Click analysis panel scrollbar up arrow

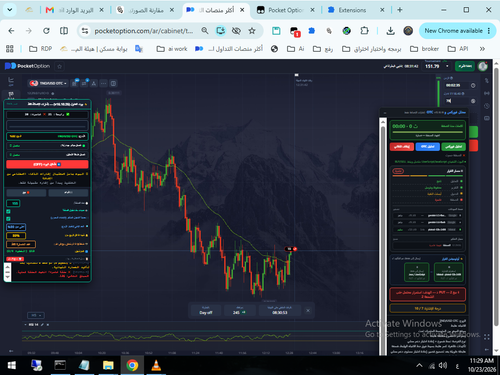[x=383, y=122]
